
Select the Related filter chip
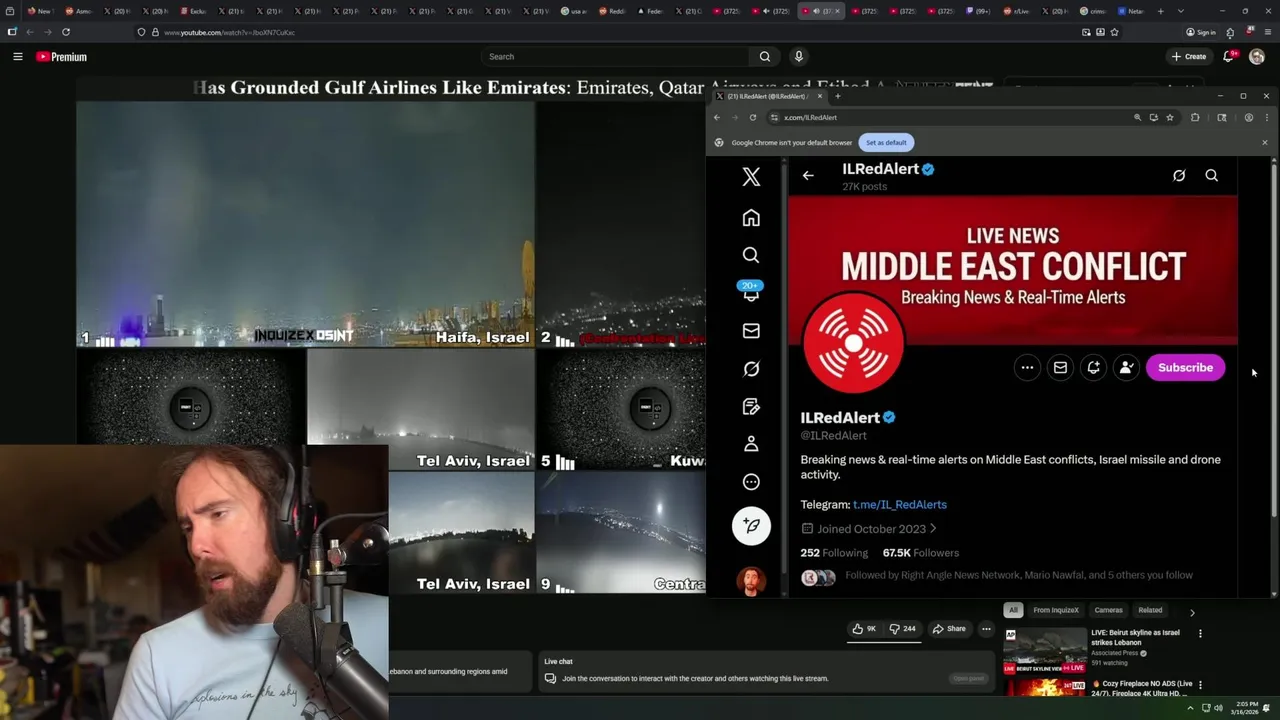pos(1150,610)
